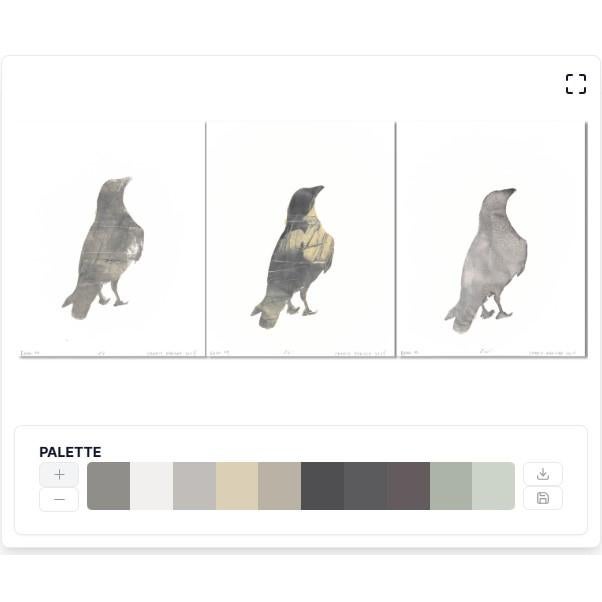Choose the dark mauve-gray swatch

(408, 486)
